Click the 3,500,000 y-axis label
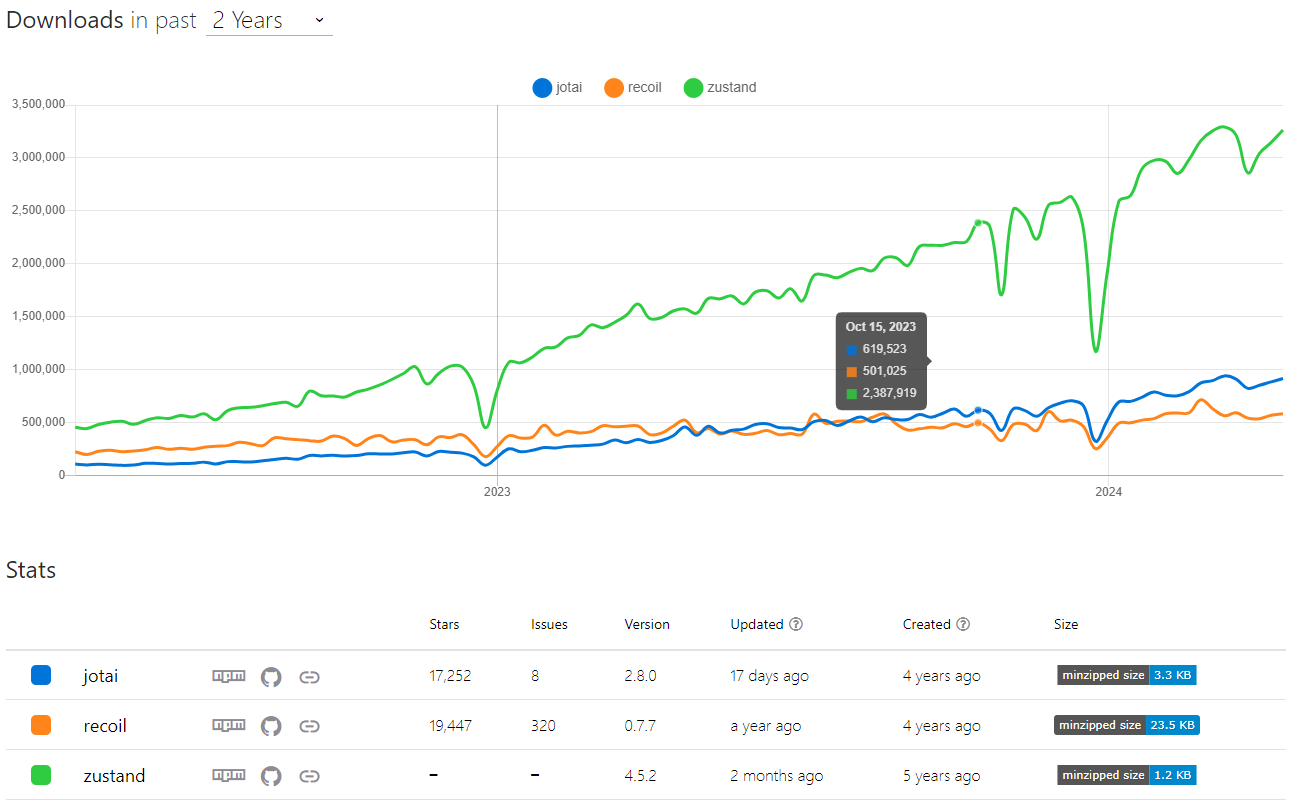 38,104
